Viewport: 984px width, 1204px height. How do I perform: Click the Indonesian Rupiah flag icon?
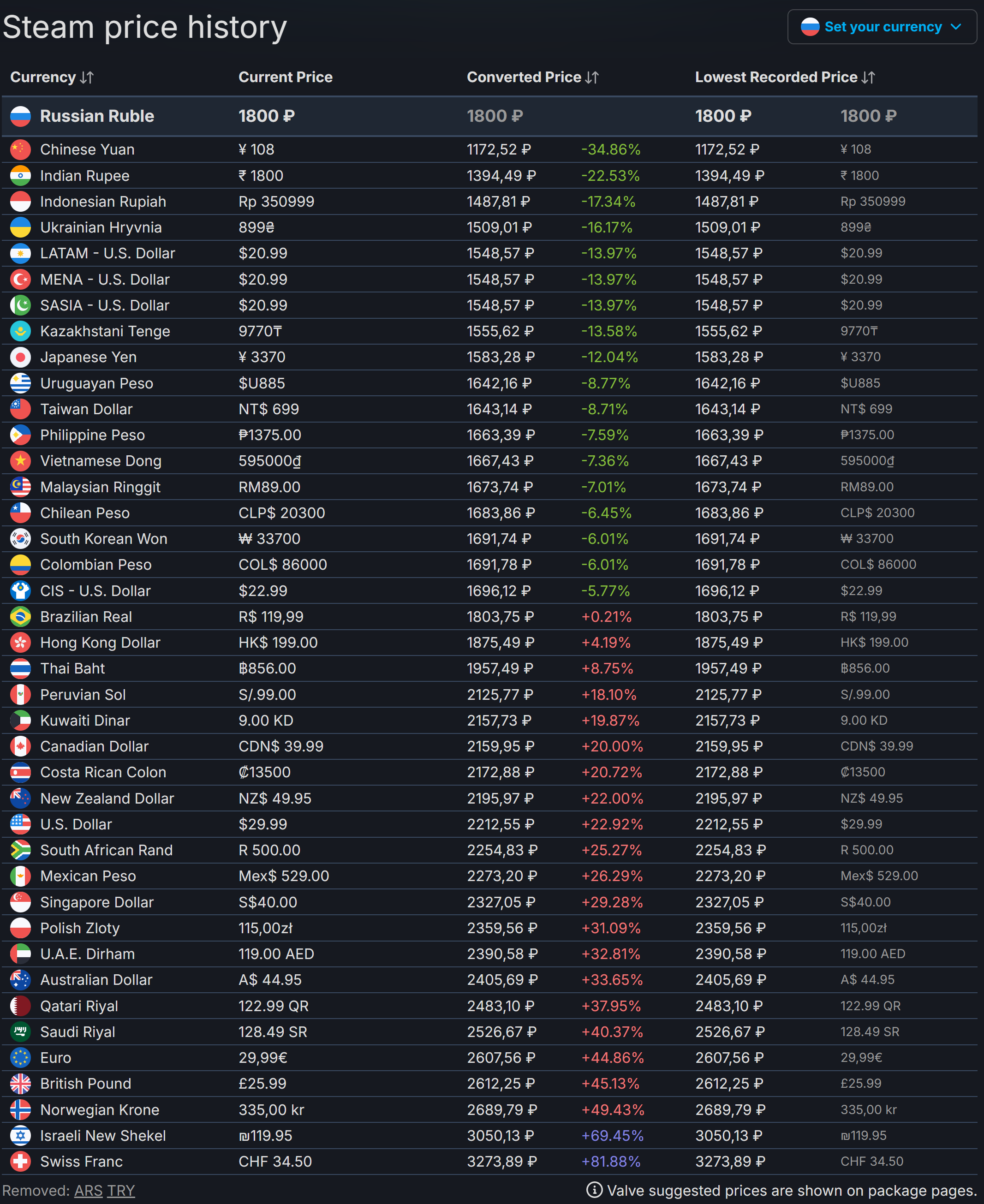pyautogui.click(x=20, y=202)
